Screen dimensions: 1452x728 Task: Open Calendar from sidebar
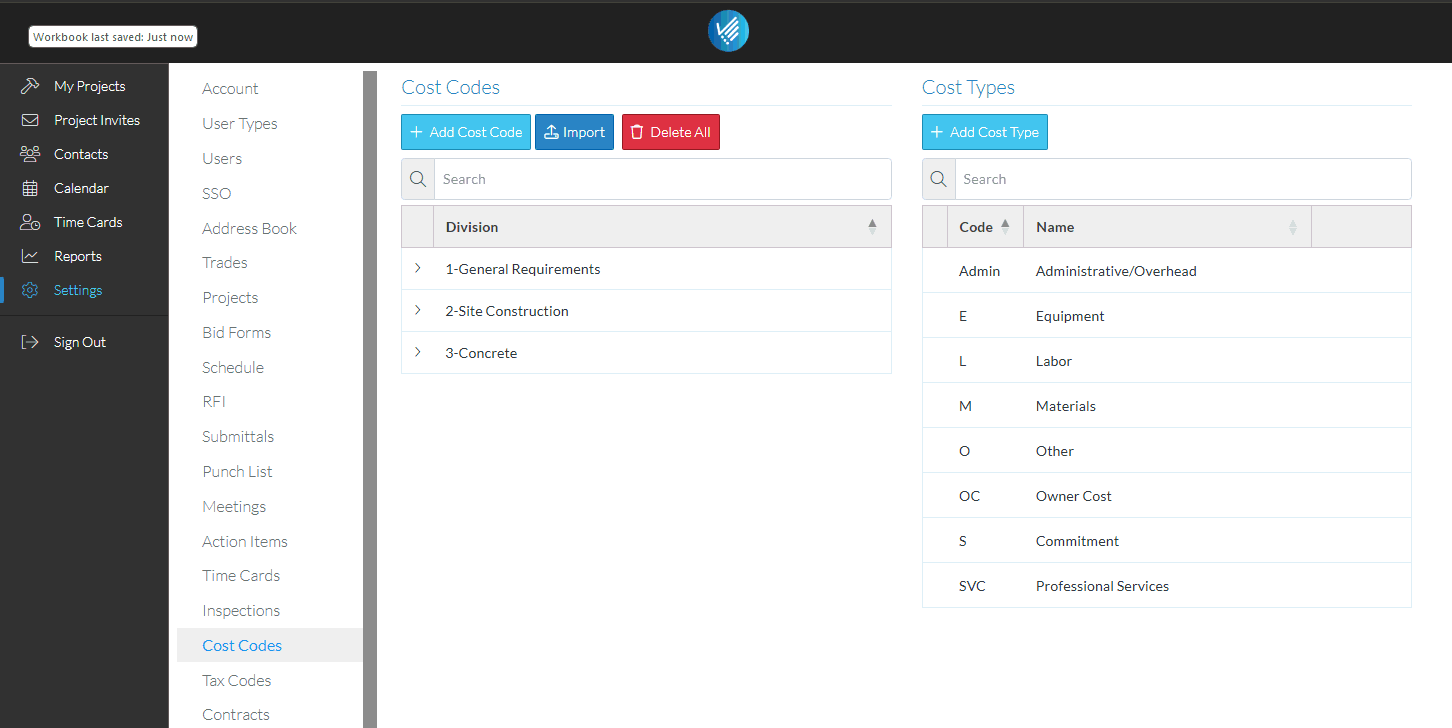pyautogui.click(x=81, y=188)
